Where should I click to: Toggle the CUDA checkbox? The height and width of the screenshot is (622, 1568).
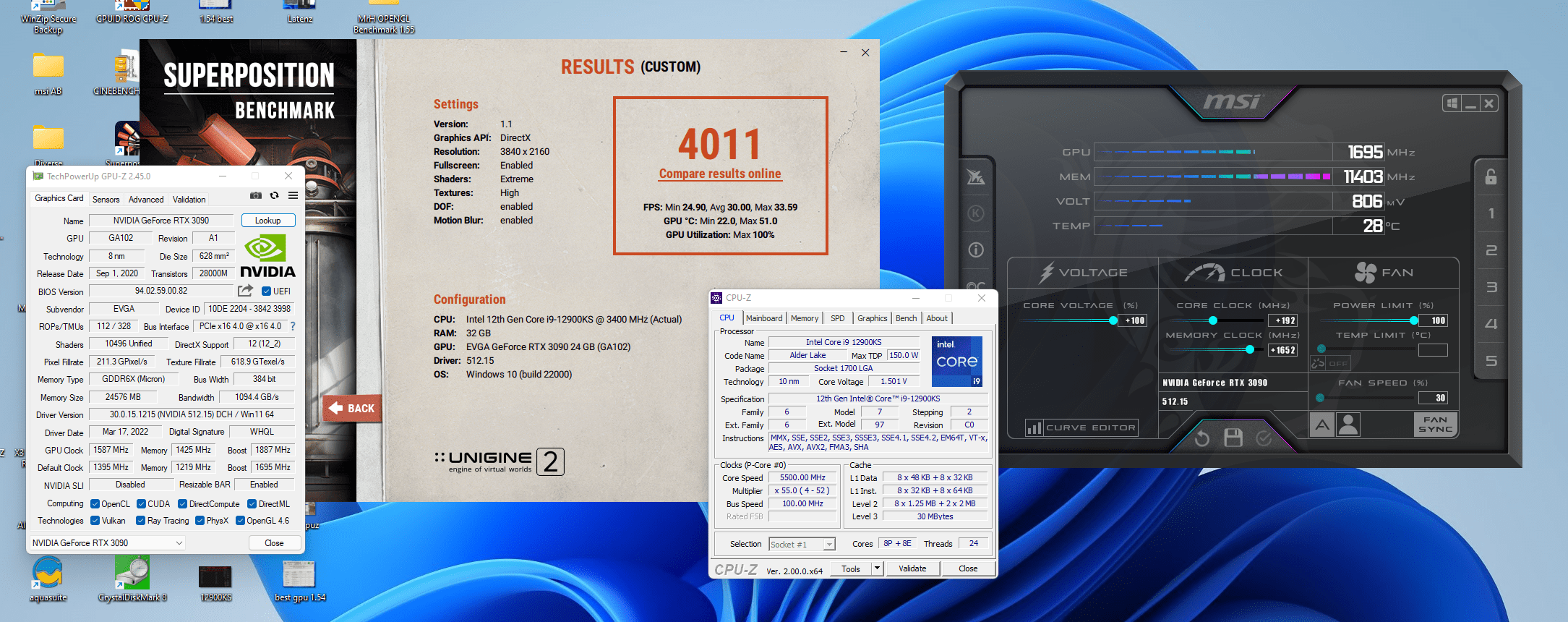tap(141, 504)
